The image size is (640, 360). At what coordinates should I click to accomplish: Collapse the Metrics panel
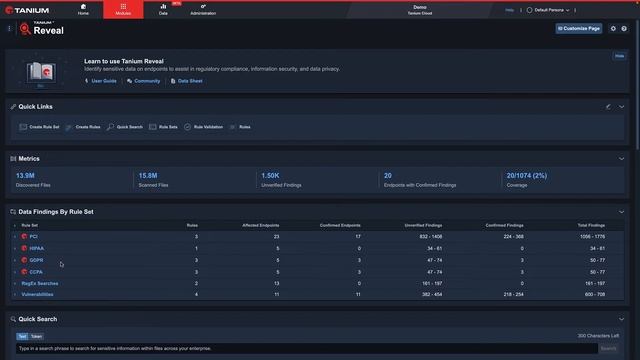[621, 159]
